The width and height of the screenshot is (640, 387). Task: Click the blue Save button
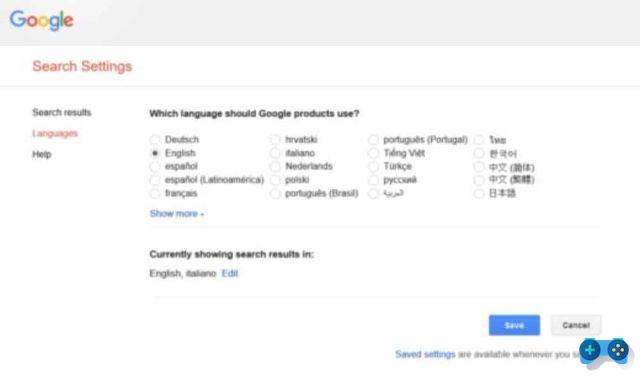514,325
